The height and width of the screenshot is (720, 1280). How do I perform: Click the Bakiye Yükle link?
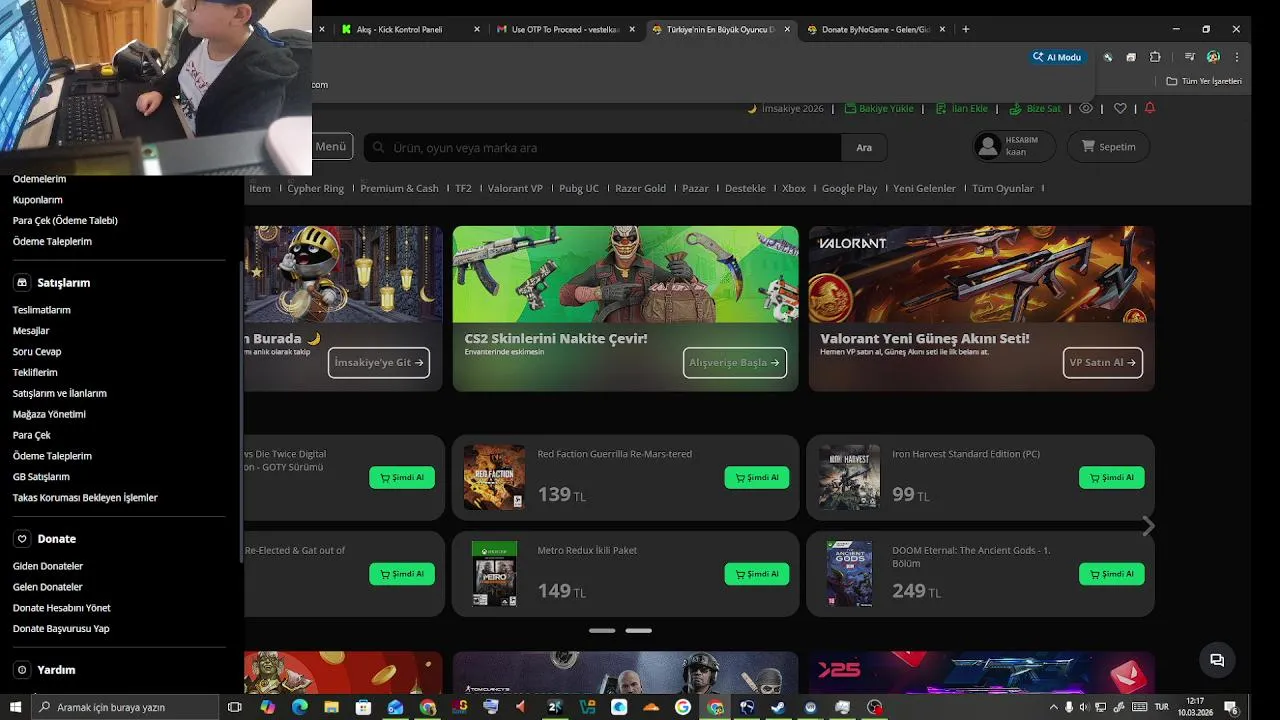click(879, 108)
